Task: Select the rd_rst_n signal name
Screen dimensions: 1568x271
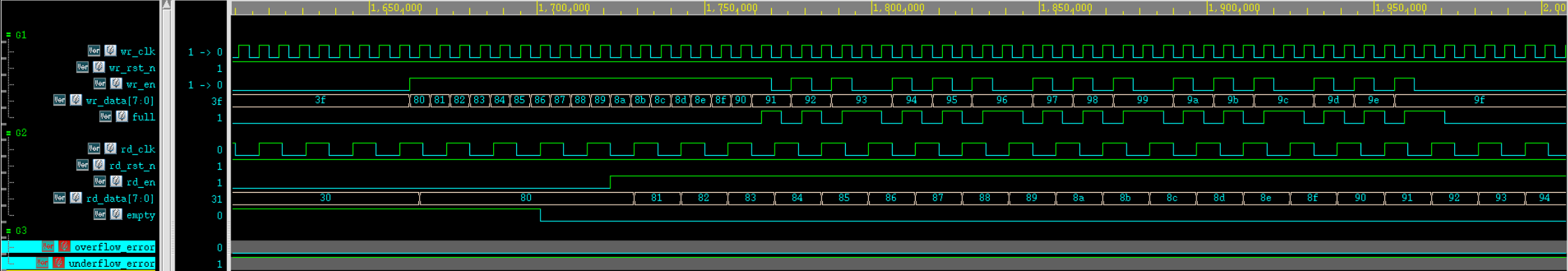Action: 132,166
